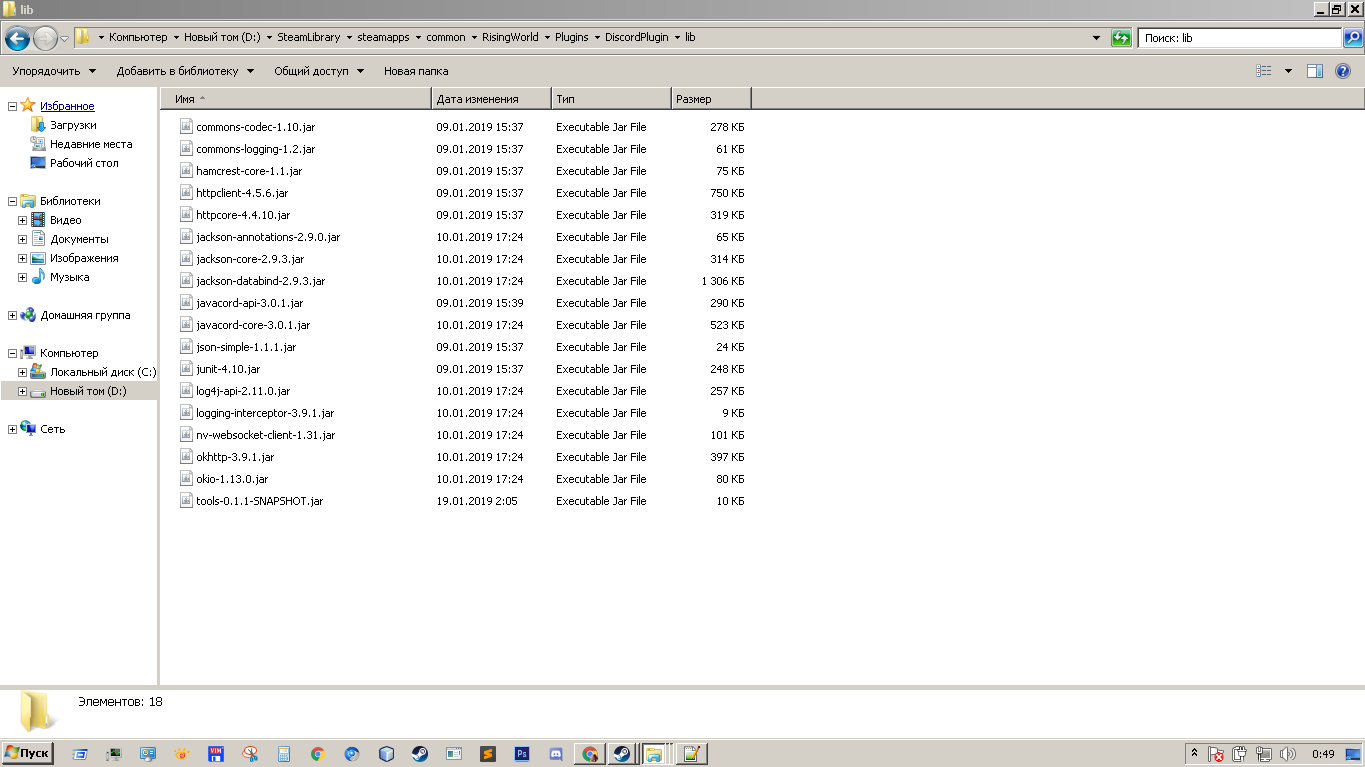1365x767 pixels.
Task: Click the Новая папка button
Action: pyautogui.click(x=416, y=71)
